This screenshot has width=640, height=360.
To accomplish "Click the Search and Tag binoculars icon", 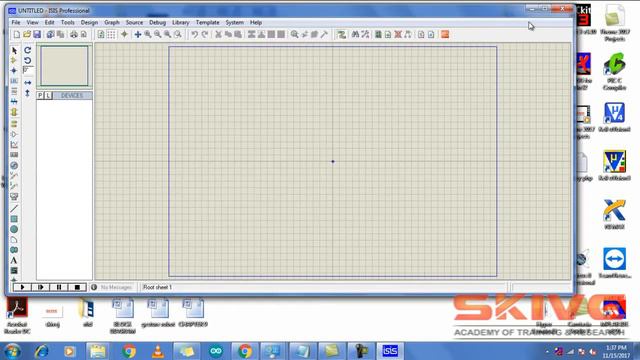I will [355, 35].
